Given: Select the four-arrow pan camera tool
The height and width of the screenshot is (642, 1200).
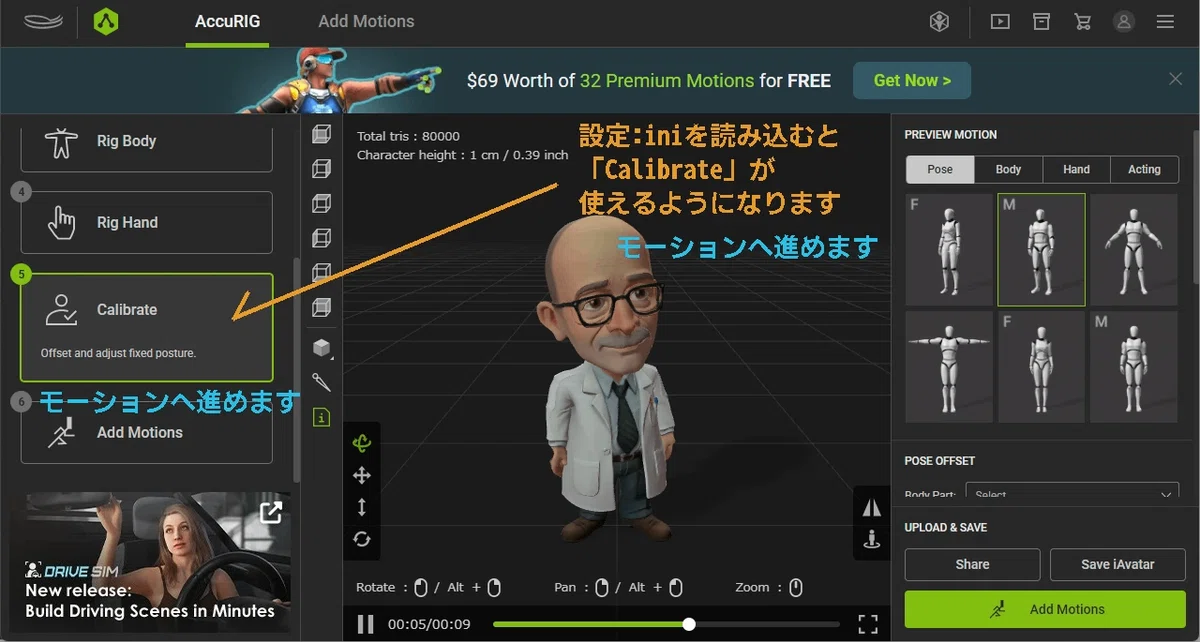Looking at the screenshot, I should 362,476.
